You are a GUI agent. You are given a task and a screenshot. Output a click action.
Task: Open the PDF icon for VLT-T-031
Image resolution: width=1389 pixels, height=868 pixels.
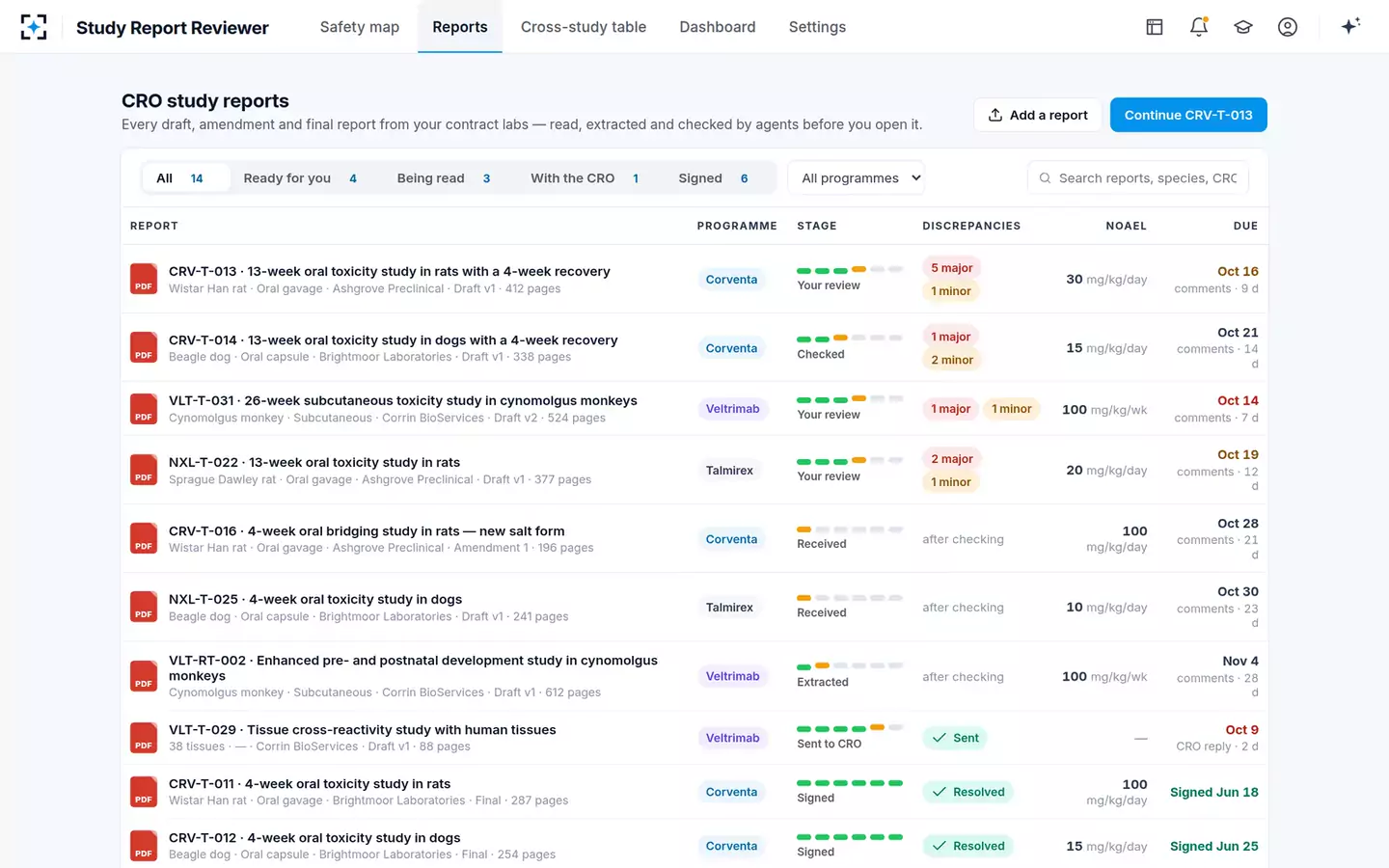point(144,409)
